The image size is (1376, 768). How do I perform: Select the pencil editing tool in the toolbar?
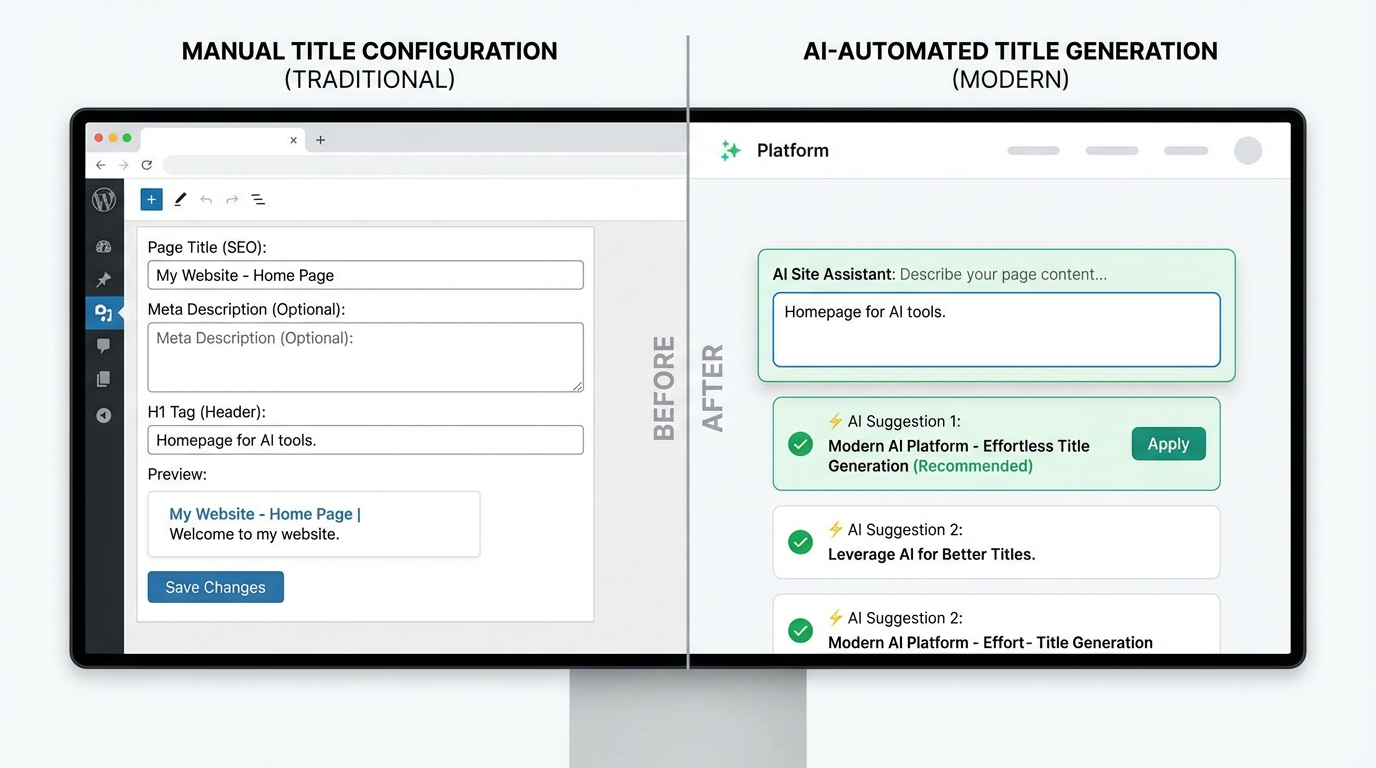pos(180,199)
